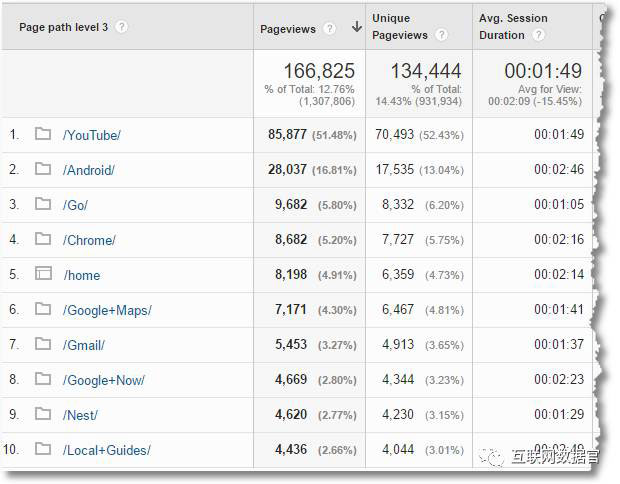The height and width of the screenshot is (484, 620).
Task: Open the /Local+Guides/ path link
Action: pyautogui.click(x=106, y=451)
